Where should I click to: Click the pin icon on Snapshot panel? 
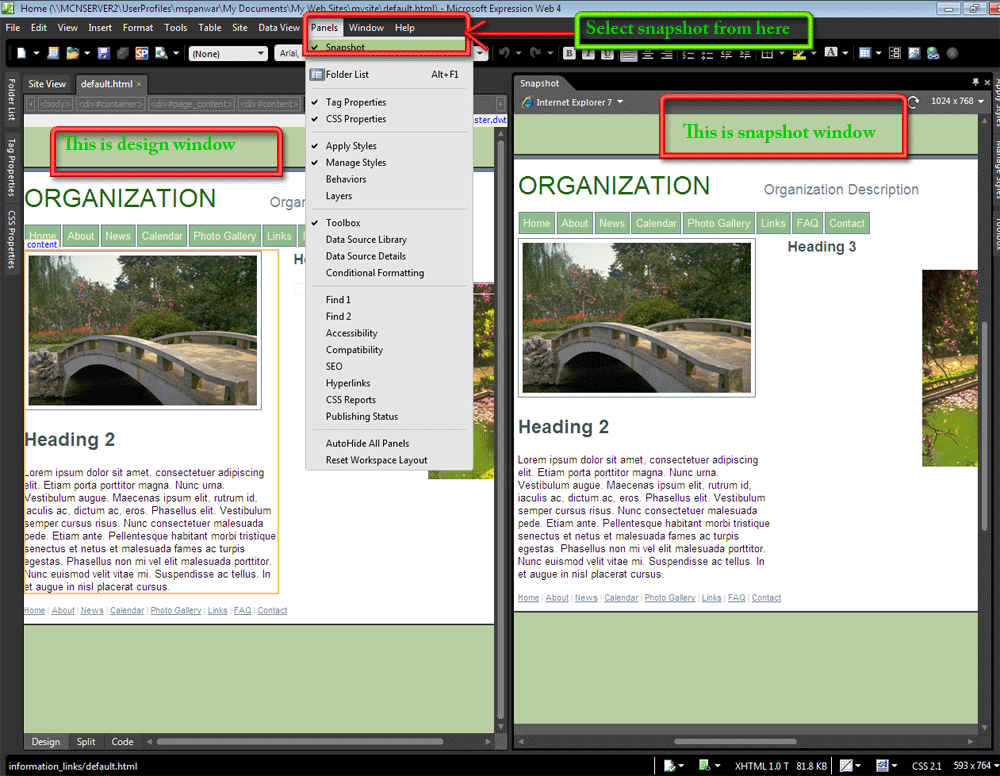click(975, 82)
